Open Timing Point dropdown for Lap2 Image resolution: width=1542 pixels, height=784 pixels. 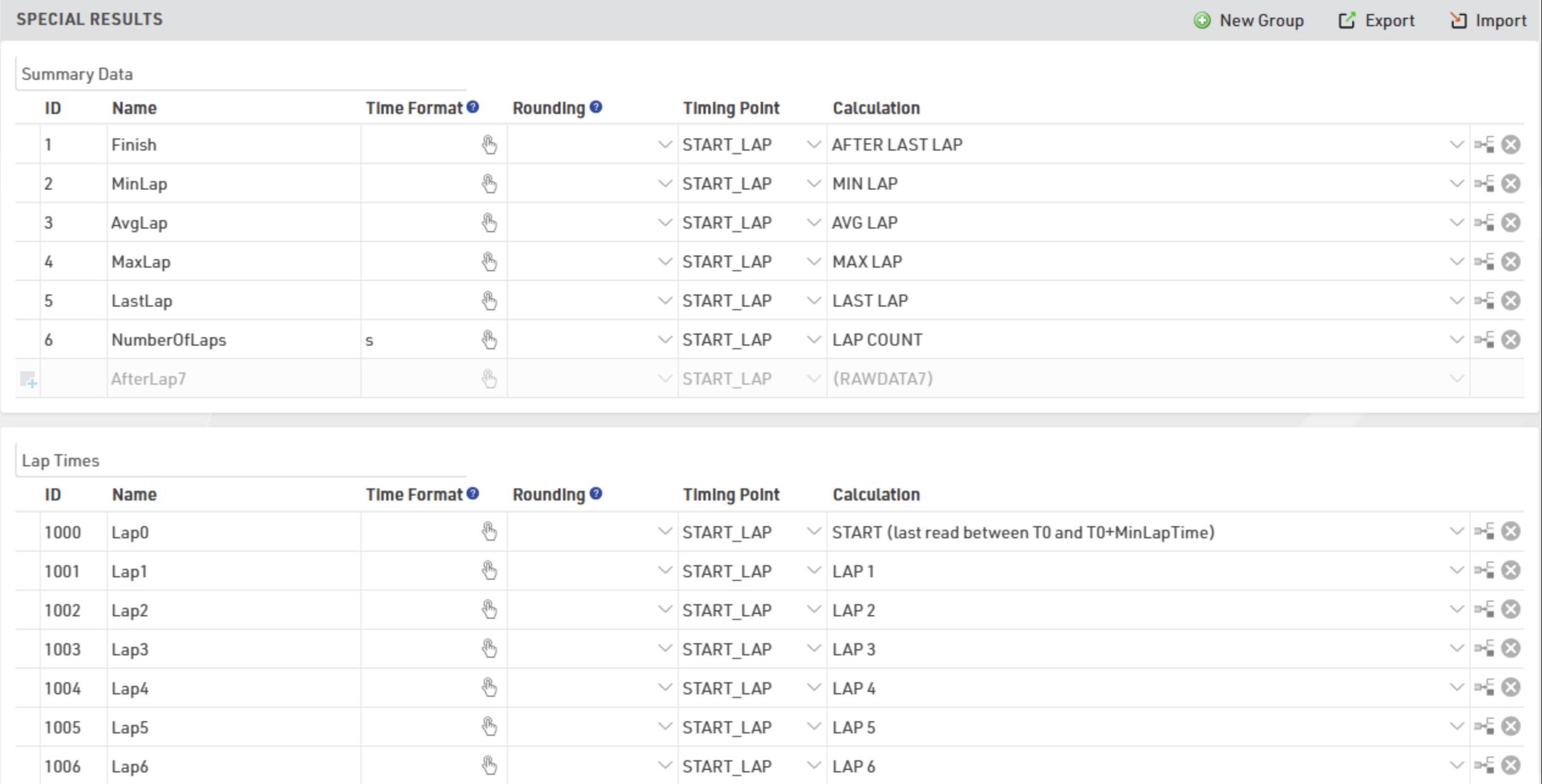pyautogui.click(x=813, y=610)
